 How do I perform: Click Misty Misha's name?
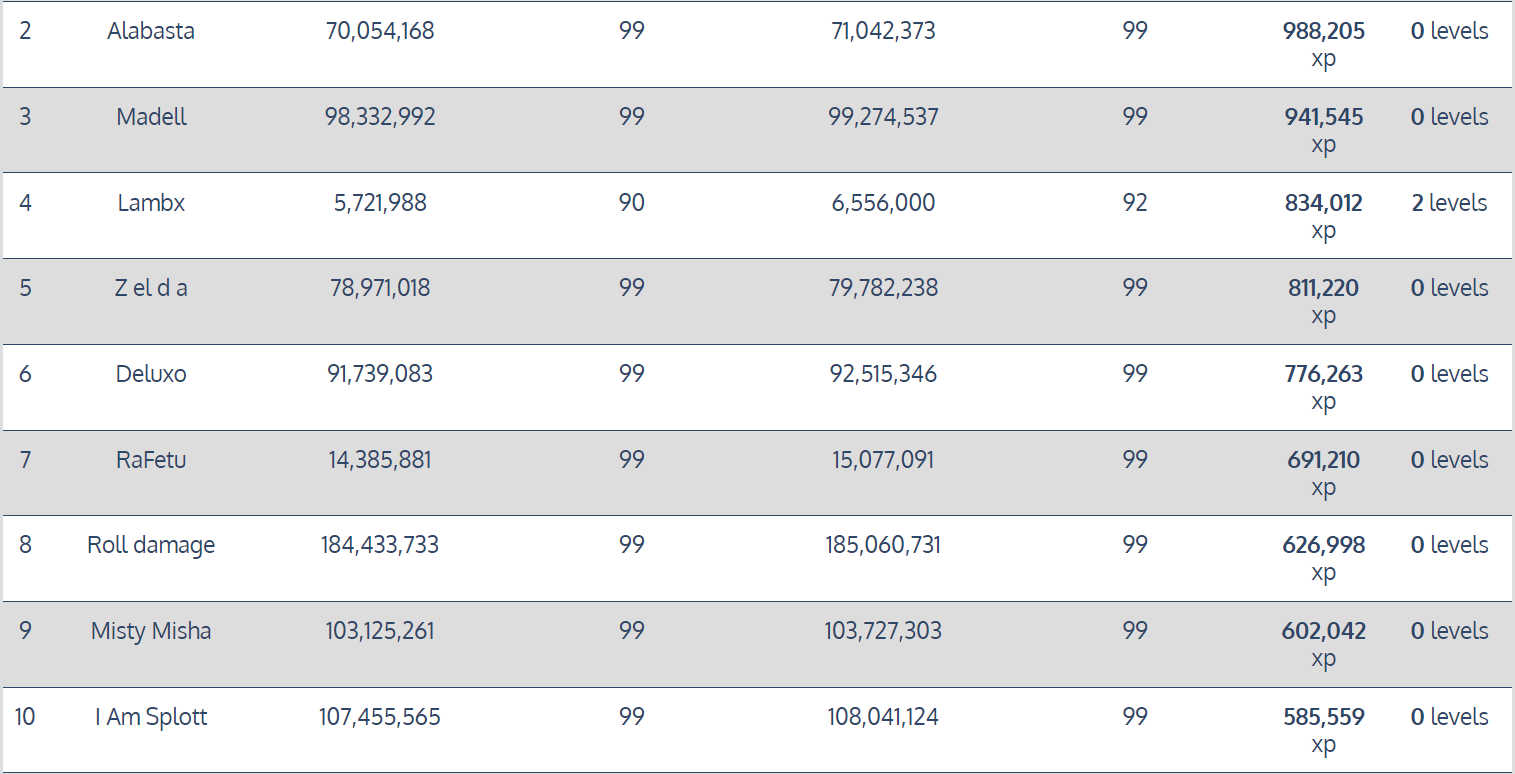(x=151, y=631)
